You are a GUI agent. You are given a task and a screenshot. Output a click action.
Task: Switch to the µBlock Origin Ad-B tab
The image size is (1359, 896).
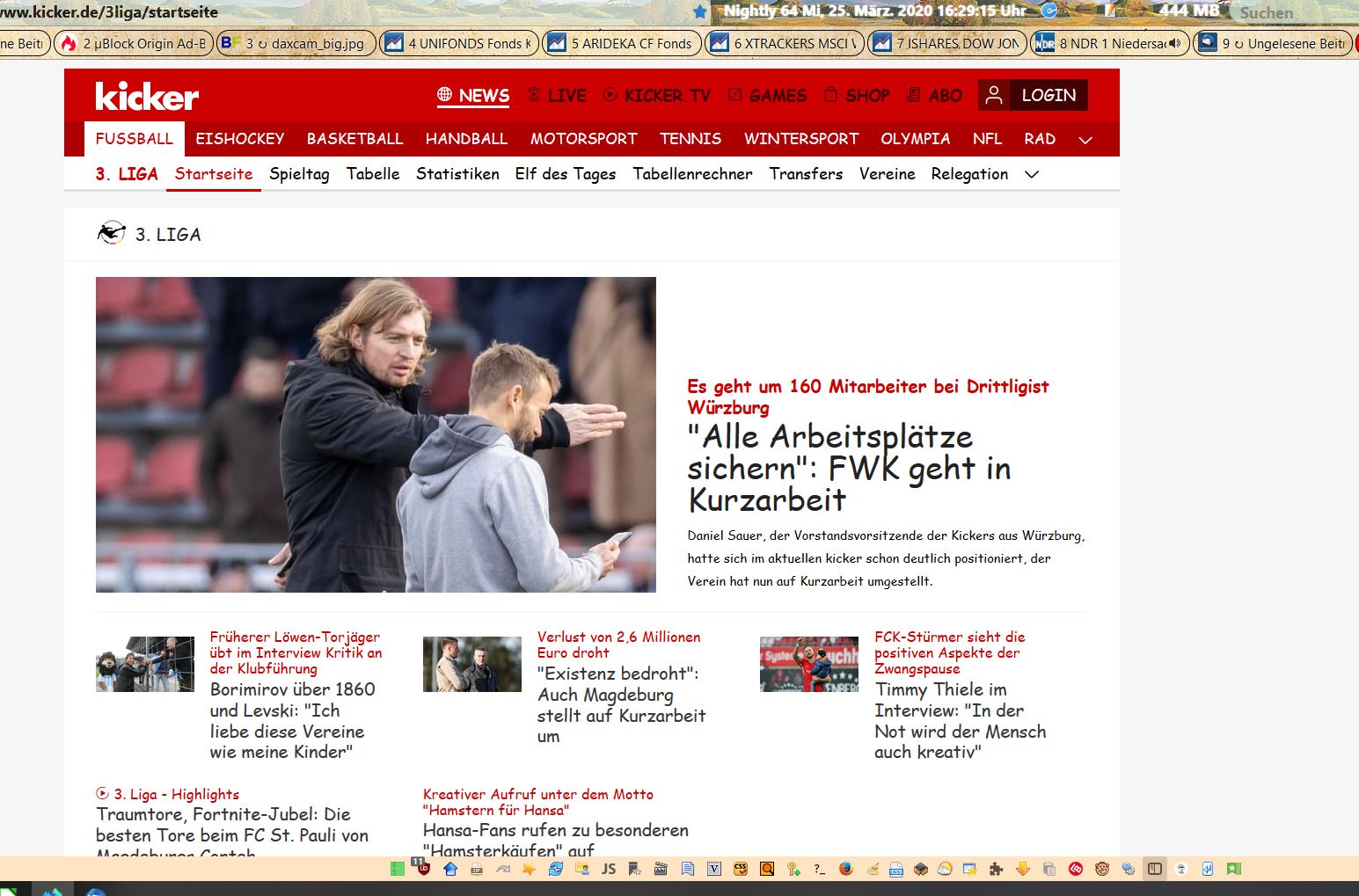pyautogui.click(x=134, y=43)
